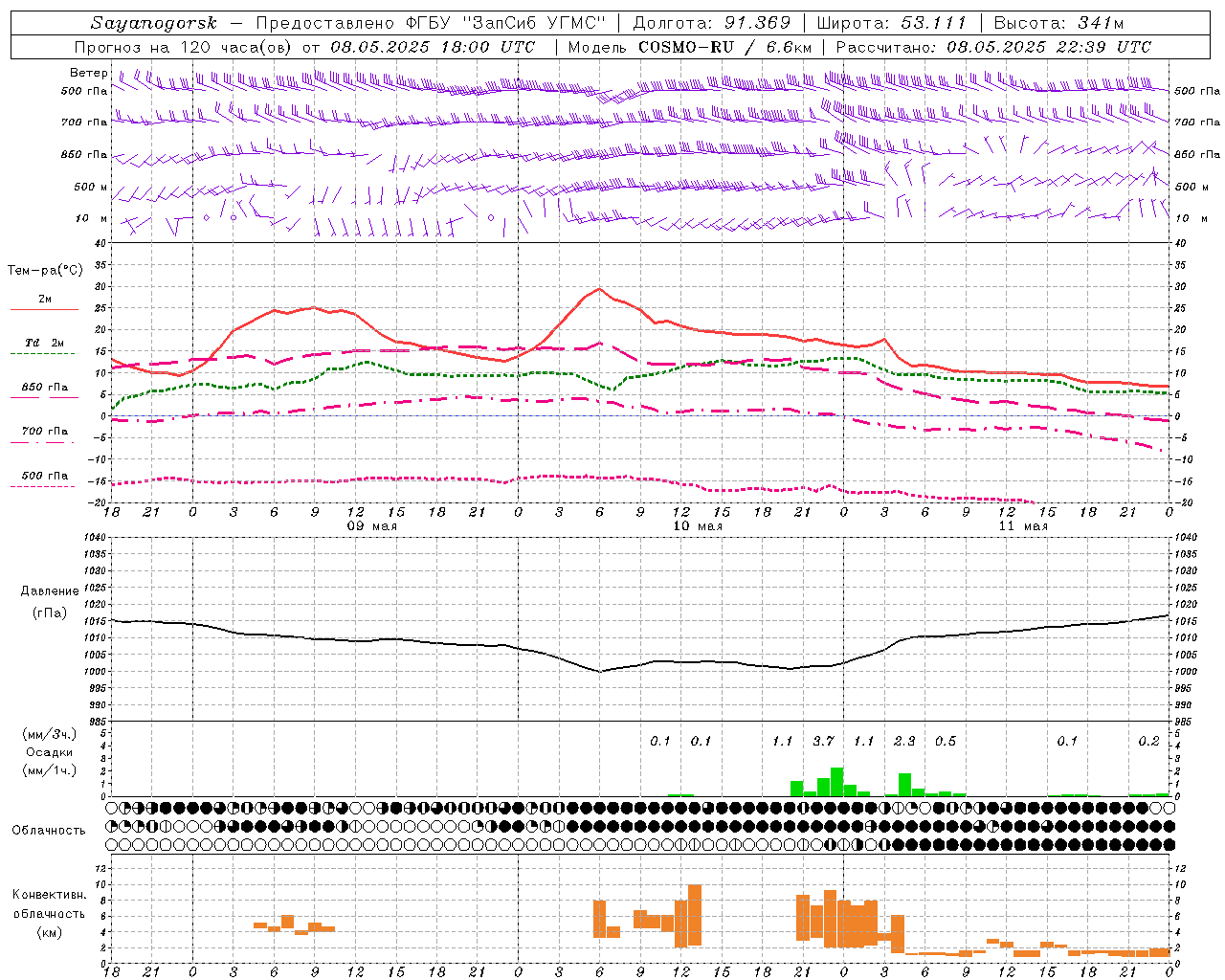Click 'Прогноз на 120 часа(ов)' forecast header

click(184, 47)
